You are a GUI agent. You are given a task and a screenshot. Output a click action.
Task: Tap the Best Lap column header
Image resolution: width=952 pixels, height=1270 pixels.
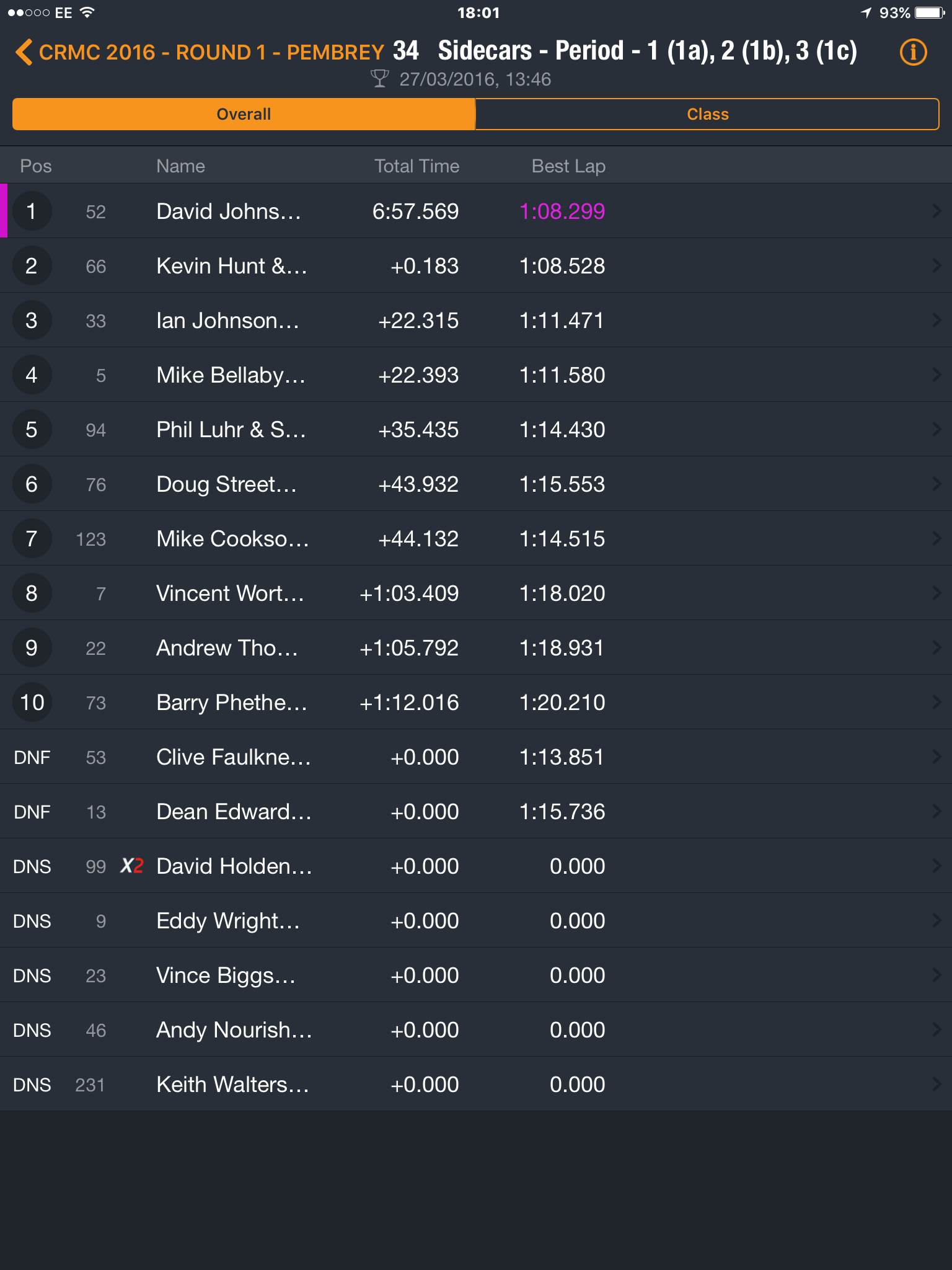568,166
